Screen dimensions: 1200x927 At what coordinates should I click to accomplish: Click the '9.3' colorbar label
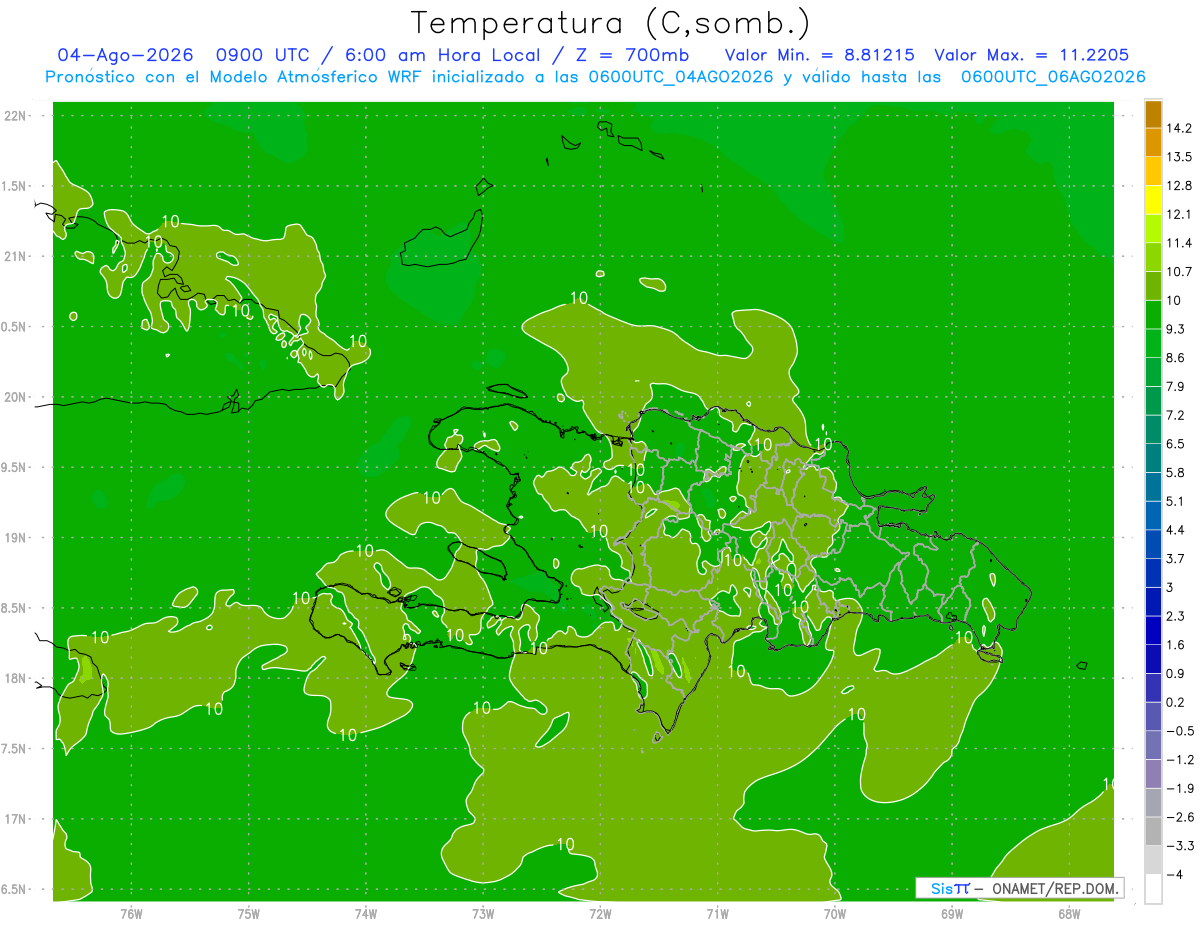pyautogui.click(x=1176, y=329)
